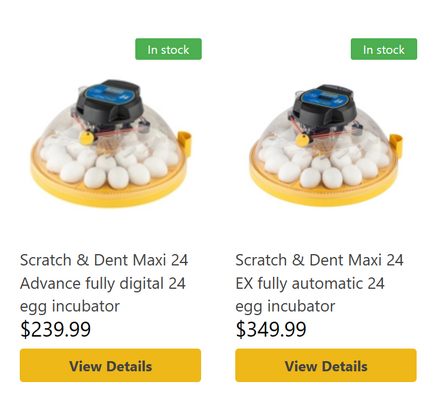Click the yellow knob on the EX incubator dome
The image size is (425, 400).
[x=302, y=140]
